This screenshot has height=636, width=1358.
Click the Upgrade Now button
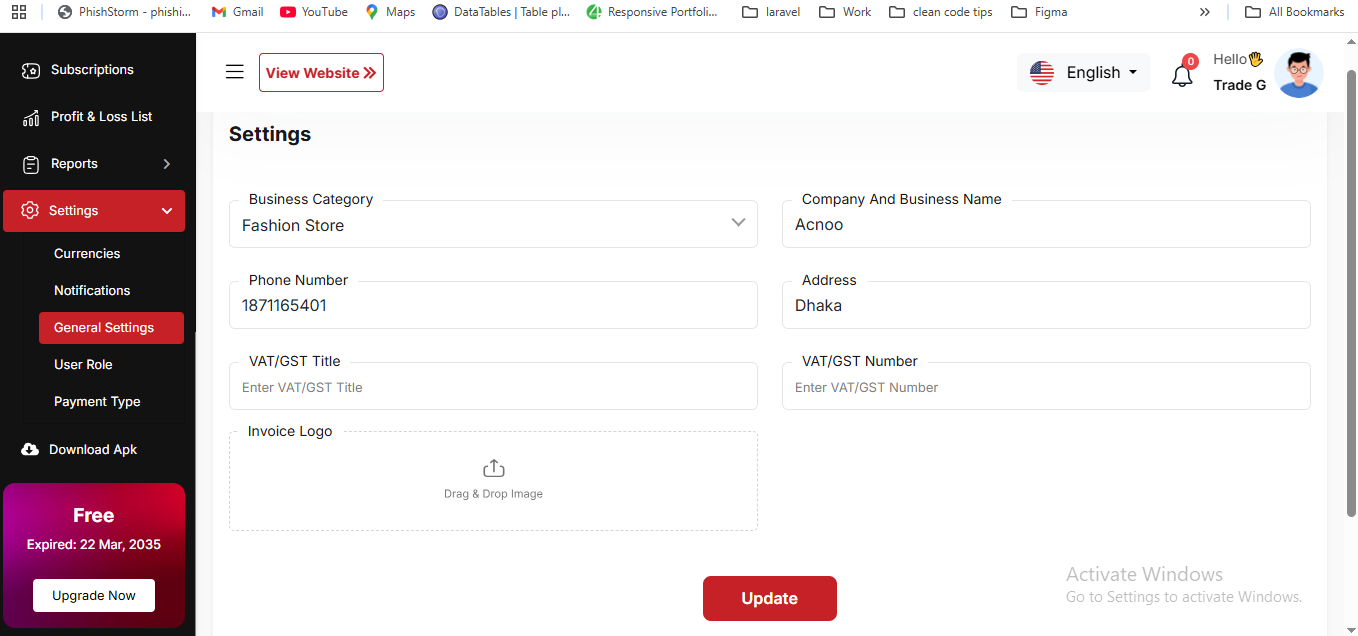click(x=94, y=596)
